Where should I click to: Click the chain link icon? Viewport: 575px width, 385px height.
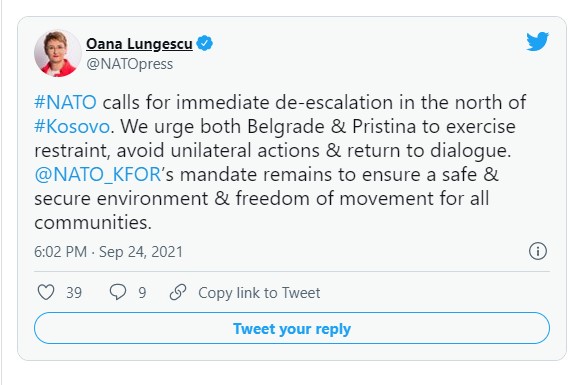[178, 292]
